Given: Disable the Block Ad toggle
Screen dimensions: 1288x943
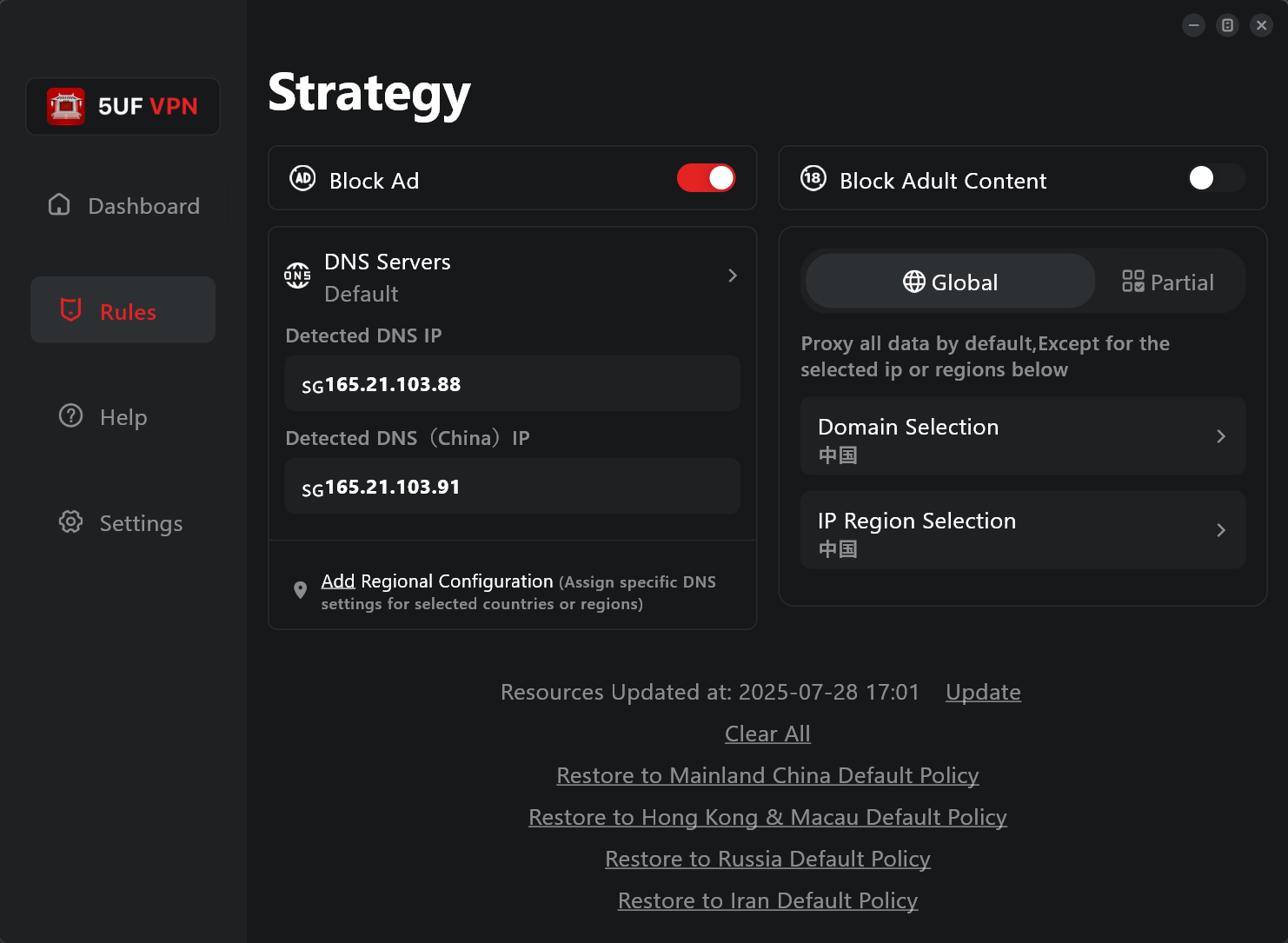Looking at the screenshot, I should (x=706, y=178).
